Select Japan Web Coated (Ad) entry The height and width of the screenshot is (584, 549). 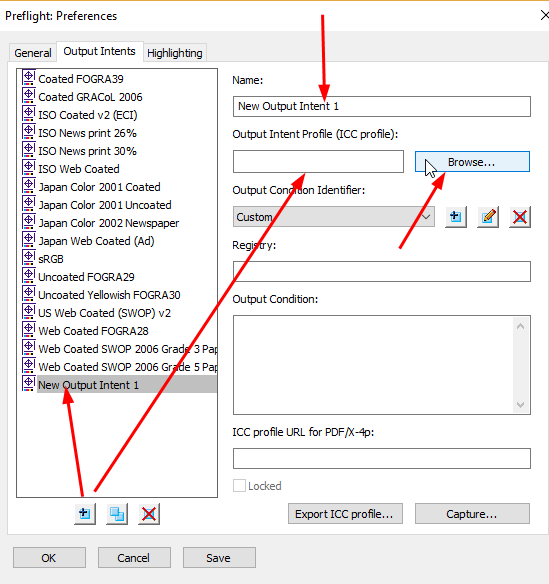96,241
